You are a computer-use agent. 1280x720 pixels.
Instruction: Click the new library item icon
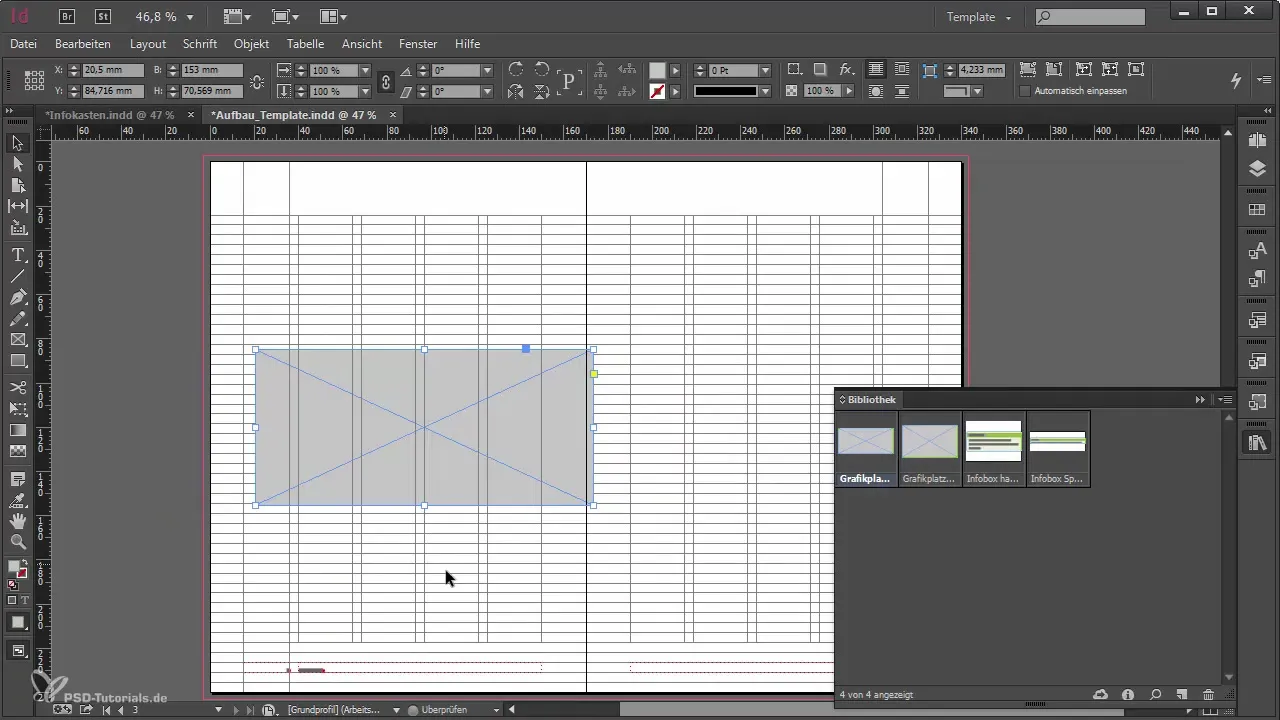[x=1181, y=694]
